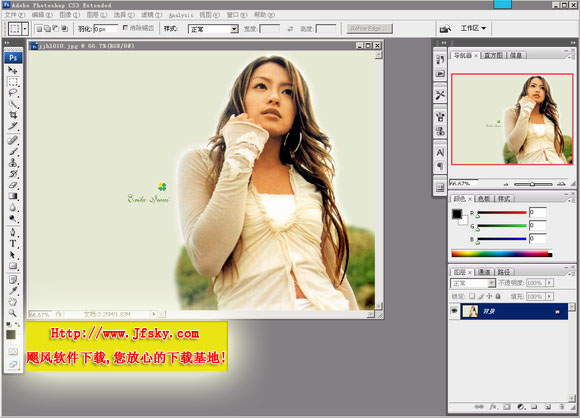The image size is (580, 418).
Task: Open the Character panel icon in dock
Action: 440,152
